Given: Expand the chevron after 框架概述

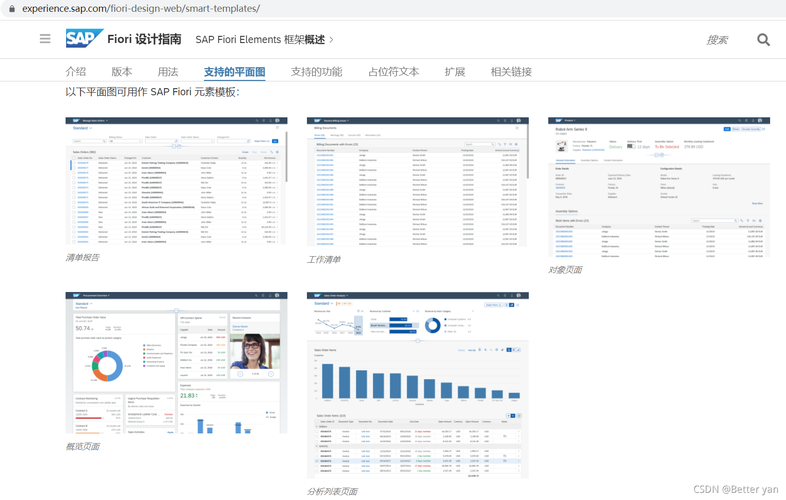Looking at the screenshot, I should [331, 40].
